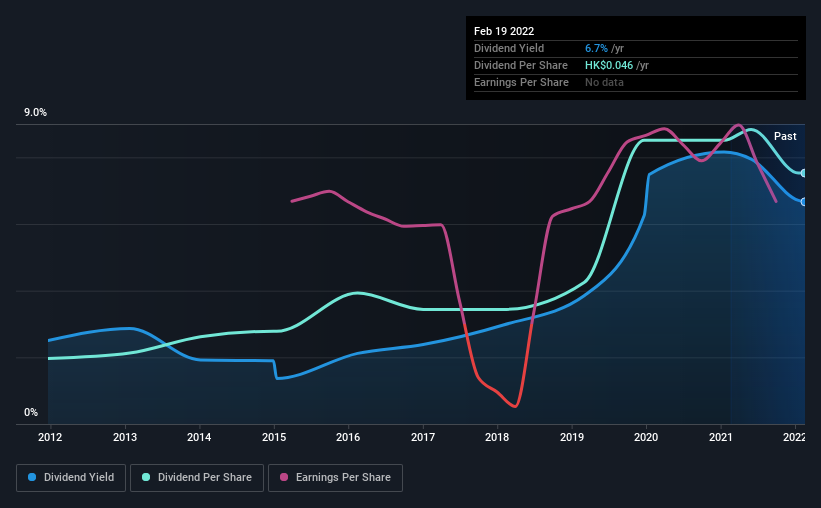The height and width of the screenshot is (508, 821).
Task: Click the 2020 x-axis label
Action: pyautogui.click(x=646, y=437)
